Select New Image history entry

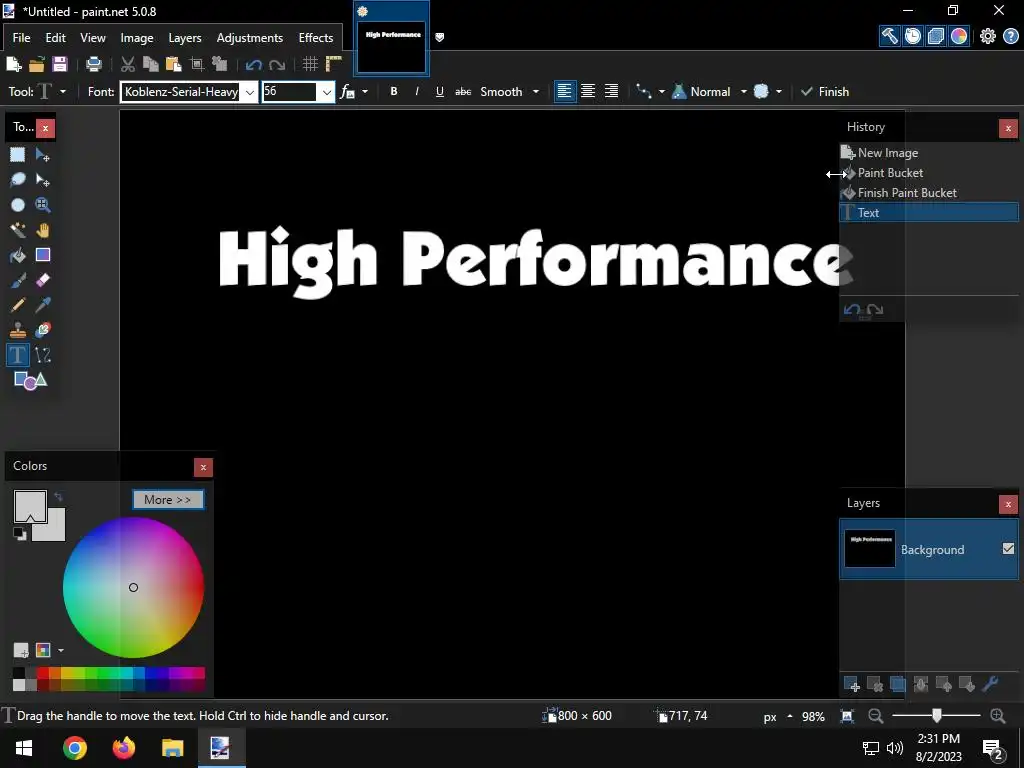pyautogui.click(x=929, y=153)
